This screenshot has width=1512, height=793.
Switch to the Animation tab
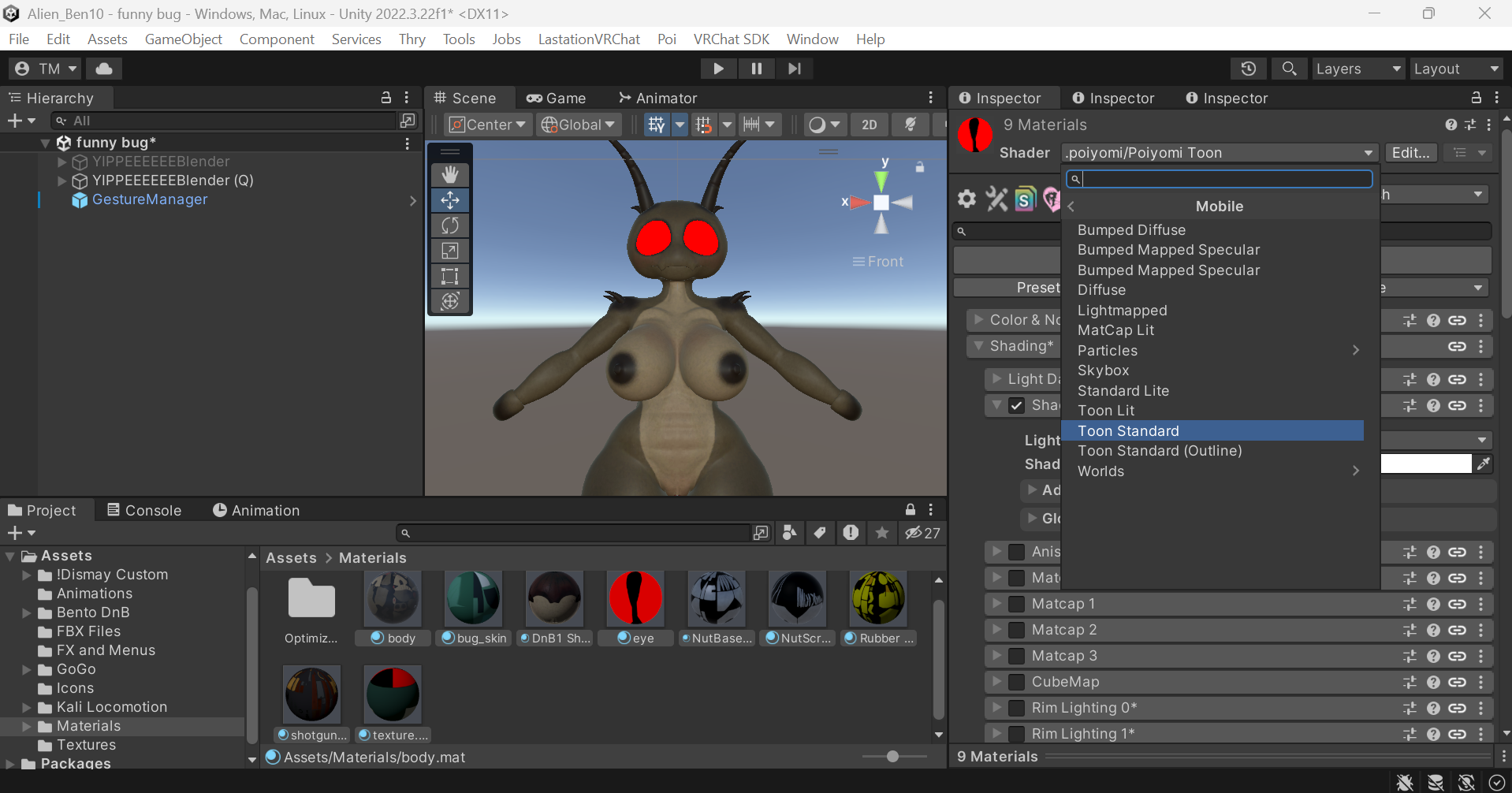coord(256,511)
